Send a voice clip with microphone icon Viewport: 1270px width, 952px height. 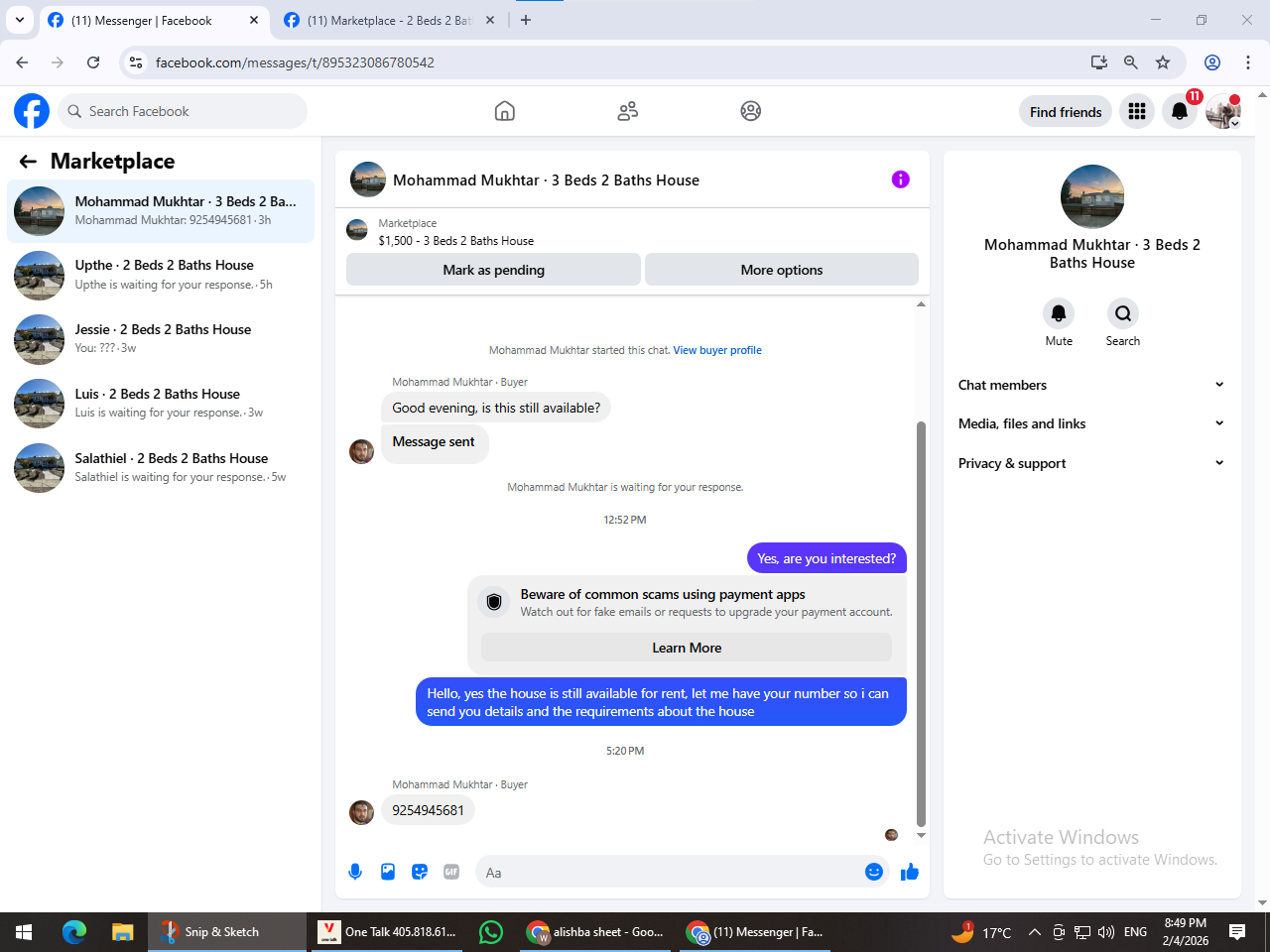click(355, 872)
